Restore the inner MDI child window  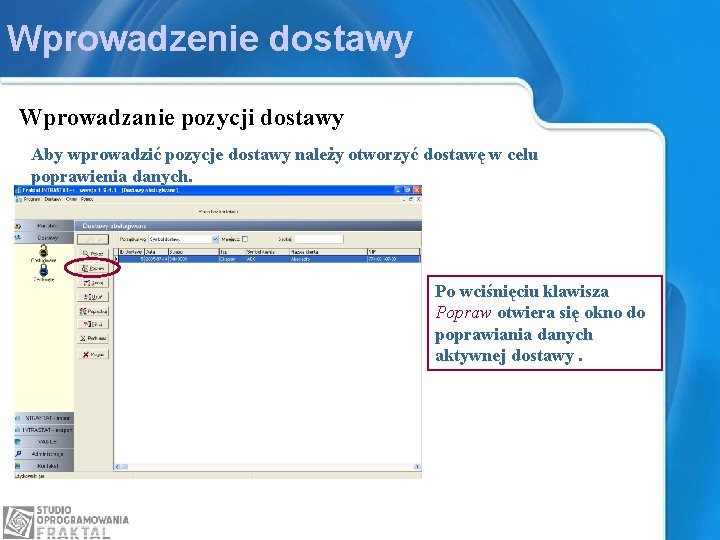(411, 200)
